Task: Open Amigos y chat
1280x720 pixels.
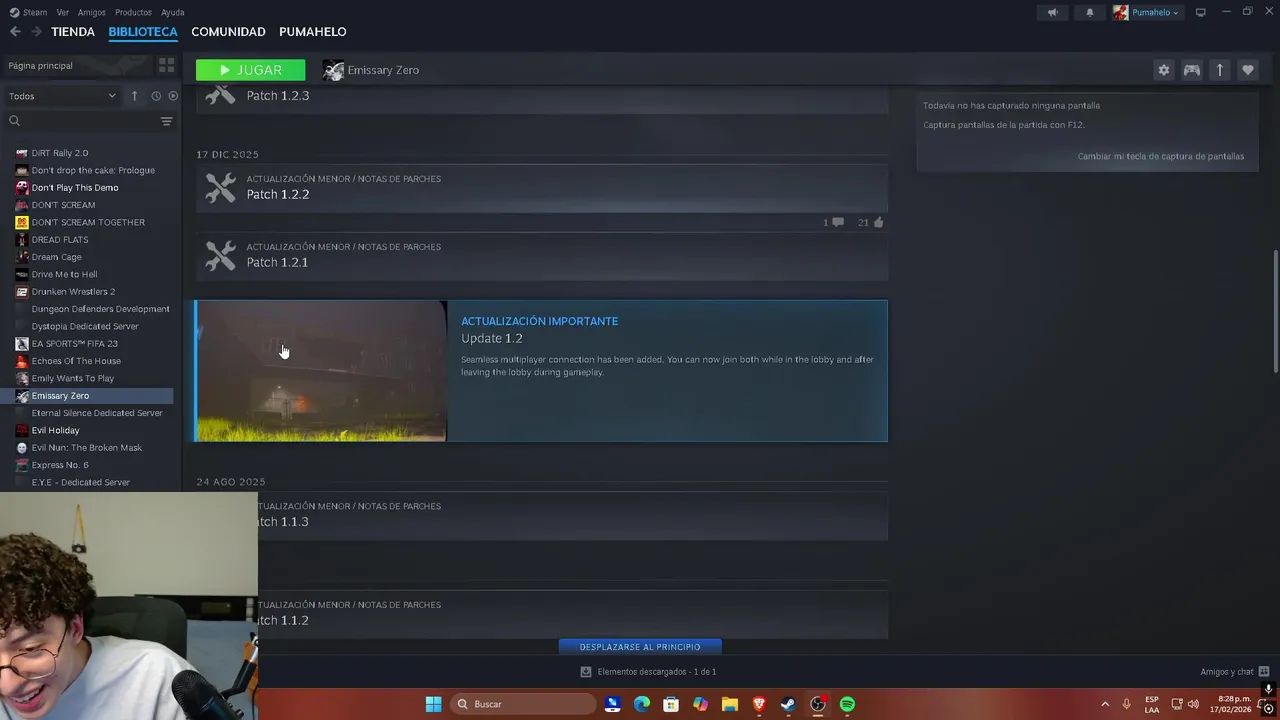Action: pyautogui.click(x=1234, y=672)
